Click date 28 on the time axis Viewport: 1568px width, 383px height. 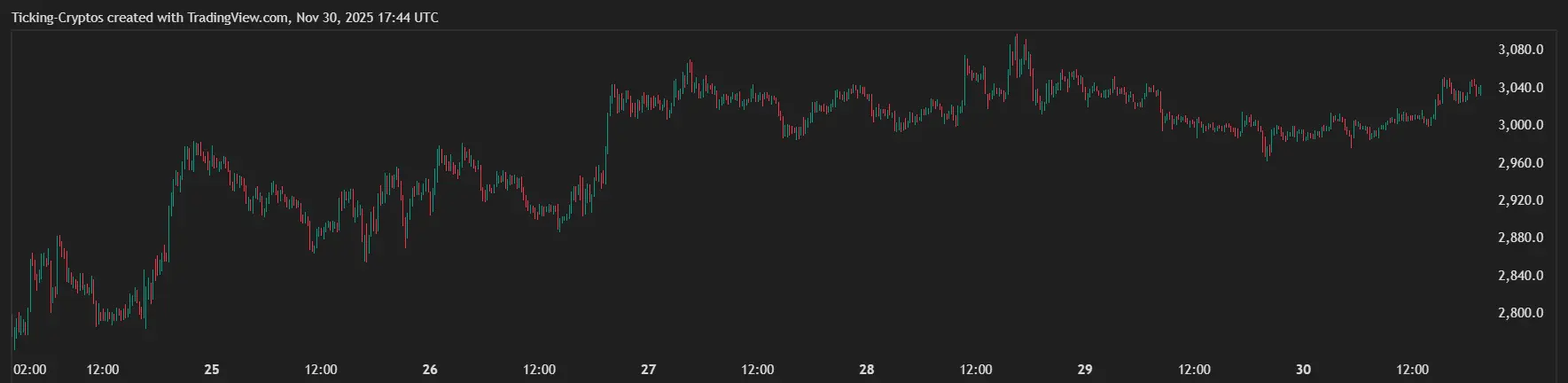tap(867, 370)
